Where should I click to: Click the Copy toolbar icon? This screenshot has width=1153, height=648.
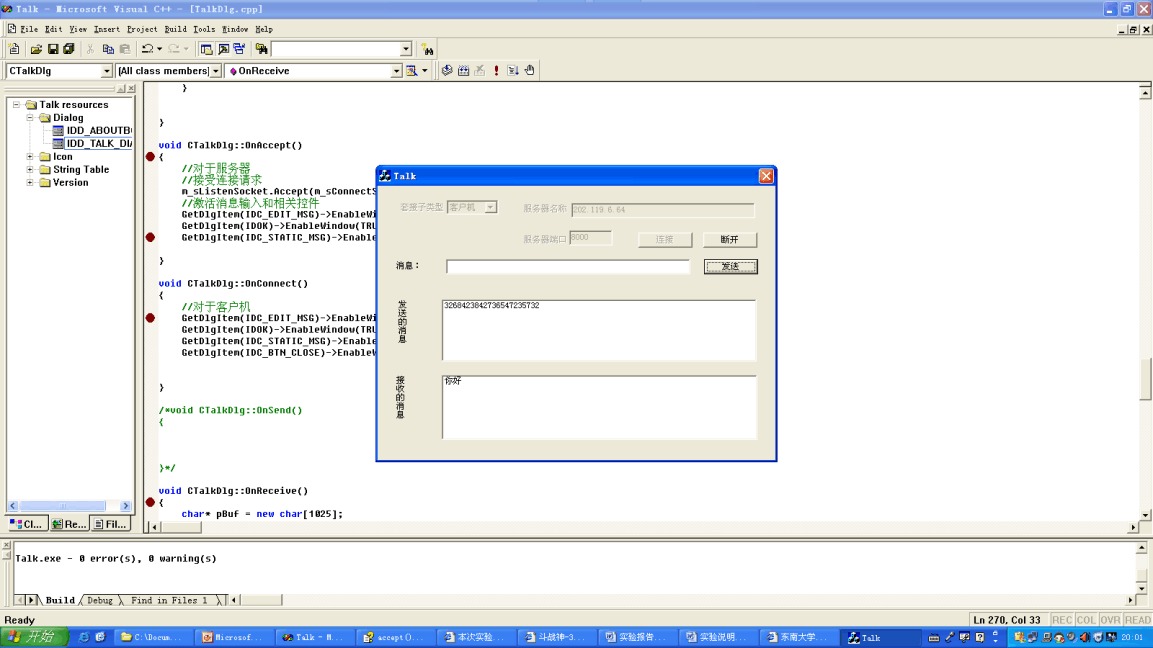coord(108,49)
